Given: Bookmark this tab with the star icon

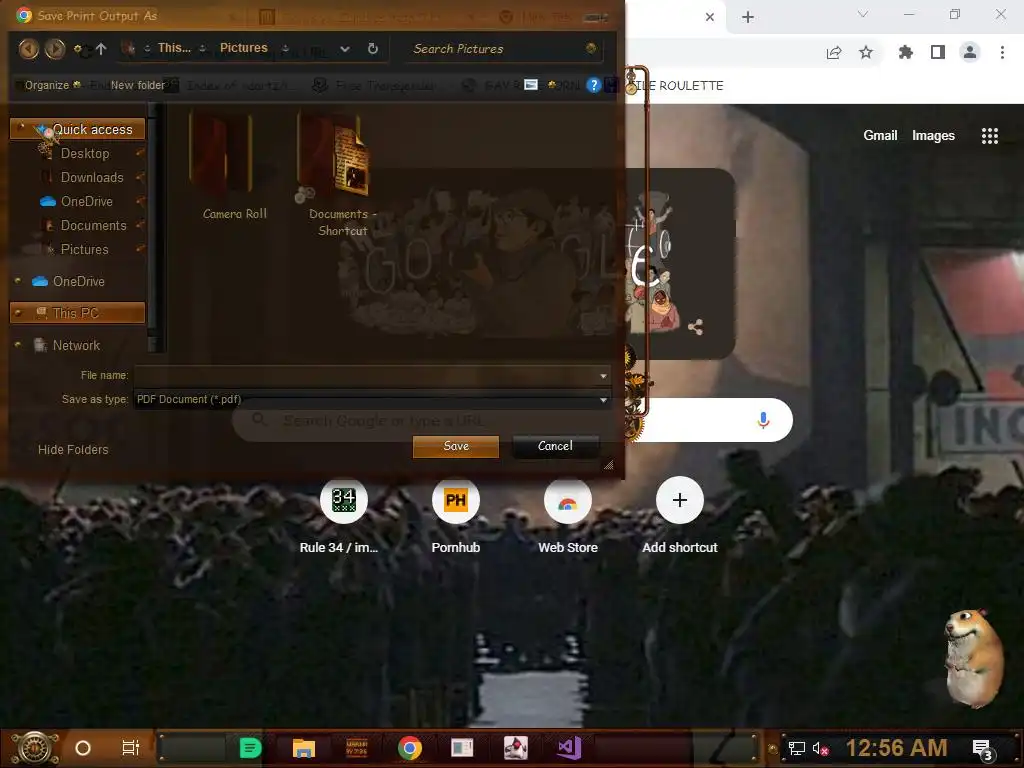Looking at the screenshot, I should point(866,52).
